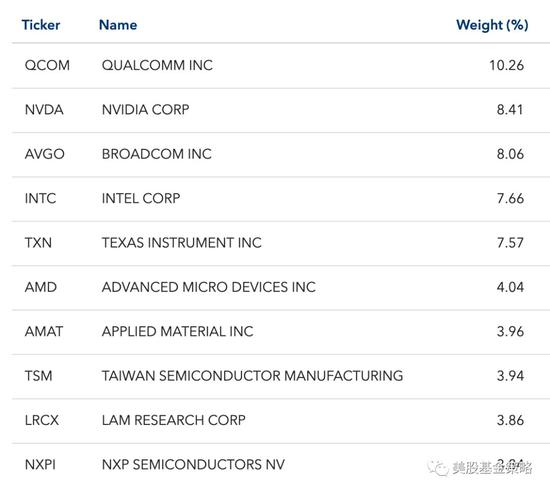Viewport: 550px width, 492px height.
Task: Open the TAIWAN SEMICONDUCTOR MANUFACTURING name
Action: [x=252, y=376]
